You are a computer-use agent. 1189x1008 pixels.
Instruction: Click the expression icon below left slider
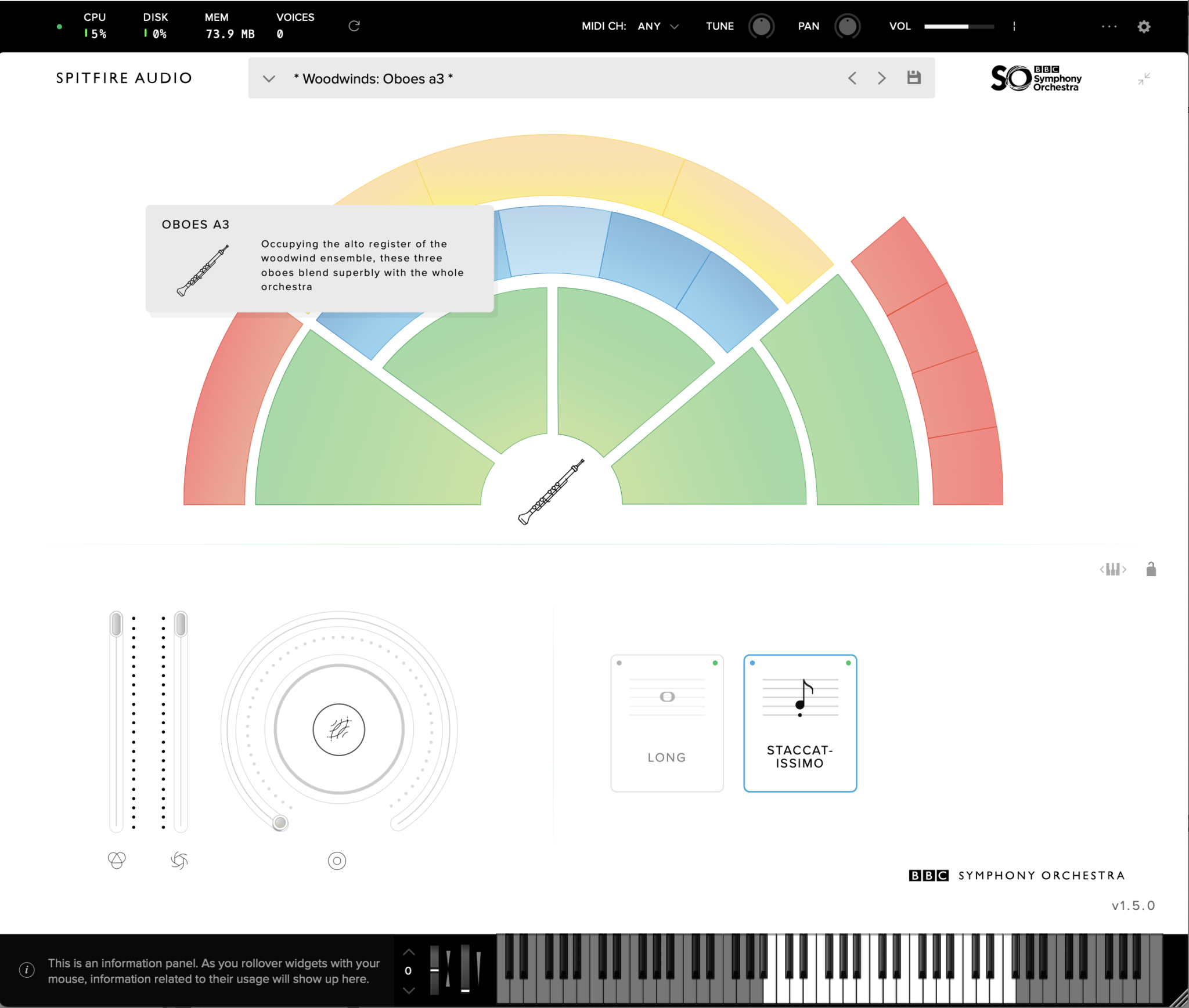click(x=117, y=860)
